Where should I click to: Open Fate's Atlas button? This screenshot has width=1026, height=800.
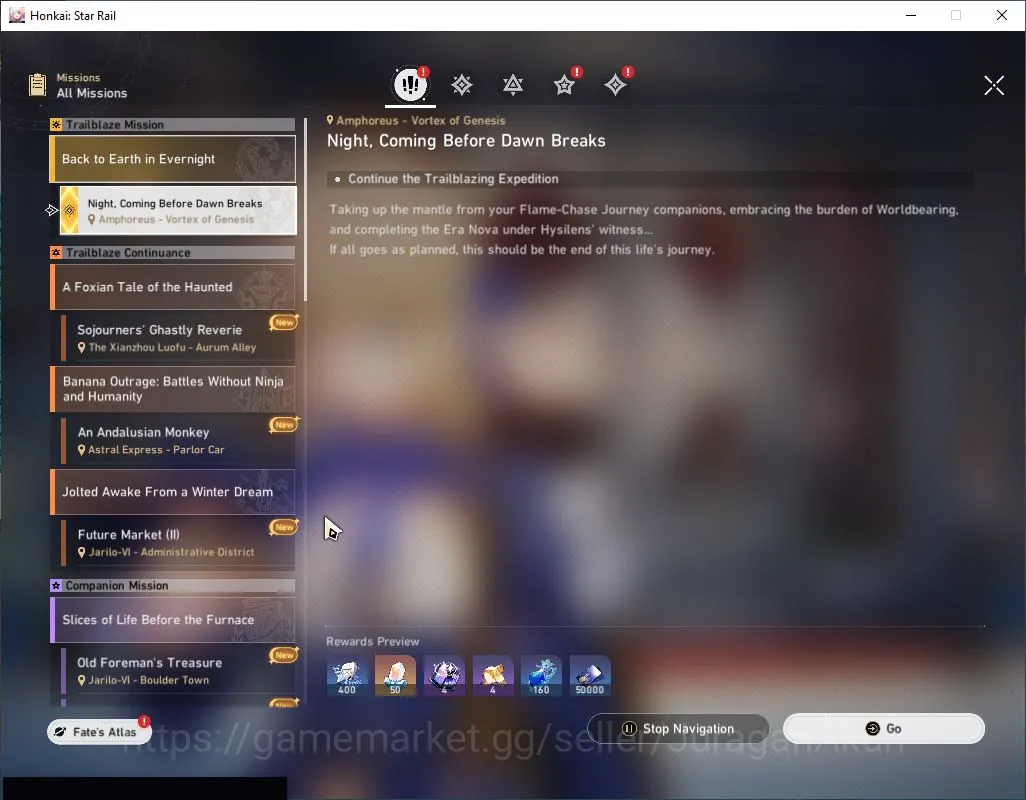pyautogui.click(x=99, y=732)
